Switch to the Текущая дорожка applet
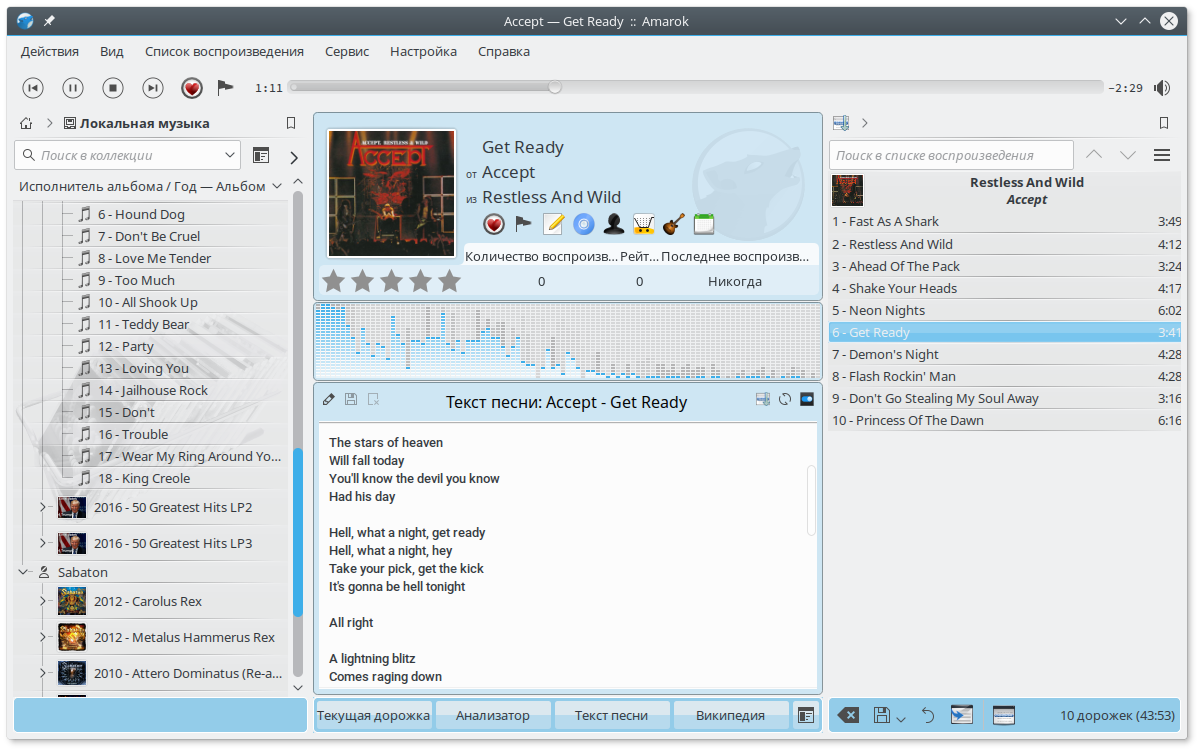This screenshot has height=752, width=1200. (x=373, y=715)
